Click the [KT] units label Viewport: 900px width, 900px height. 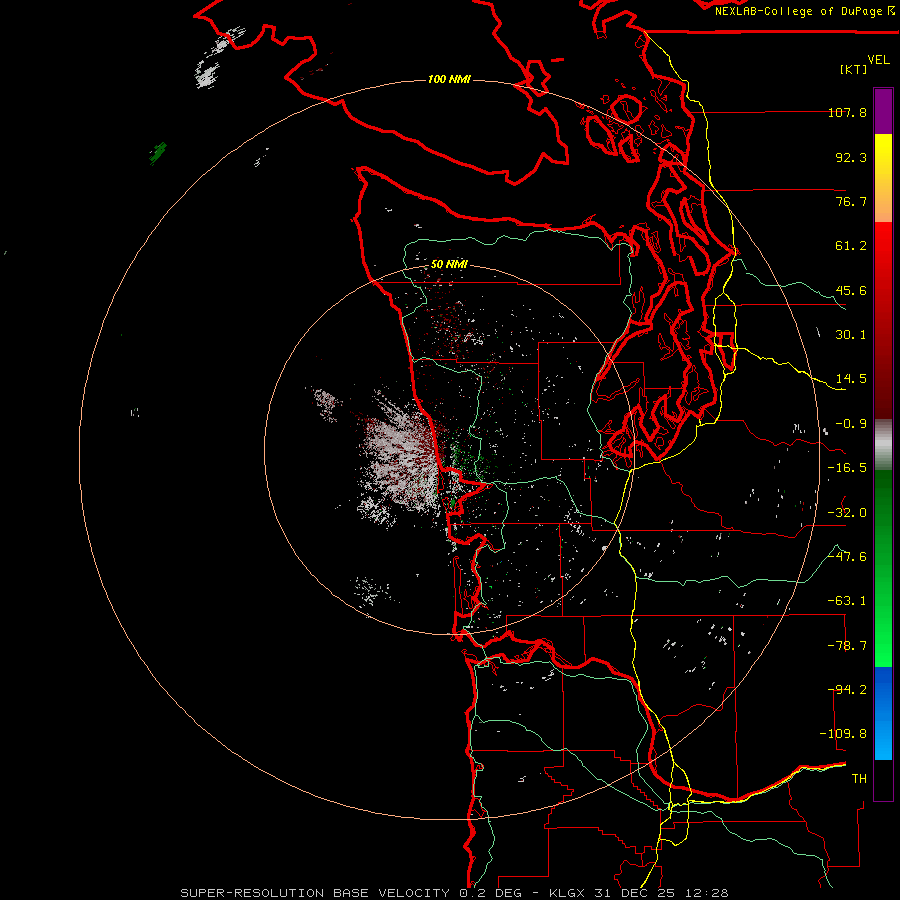tap(854, 69)
